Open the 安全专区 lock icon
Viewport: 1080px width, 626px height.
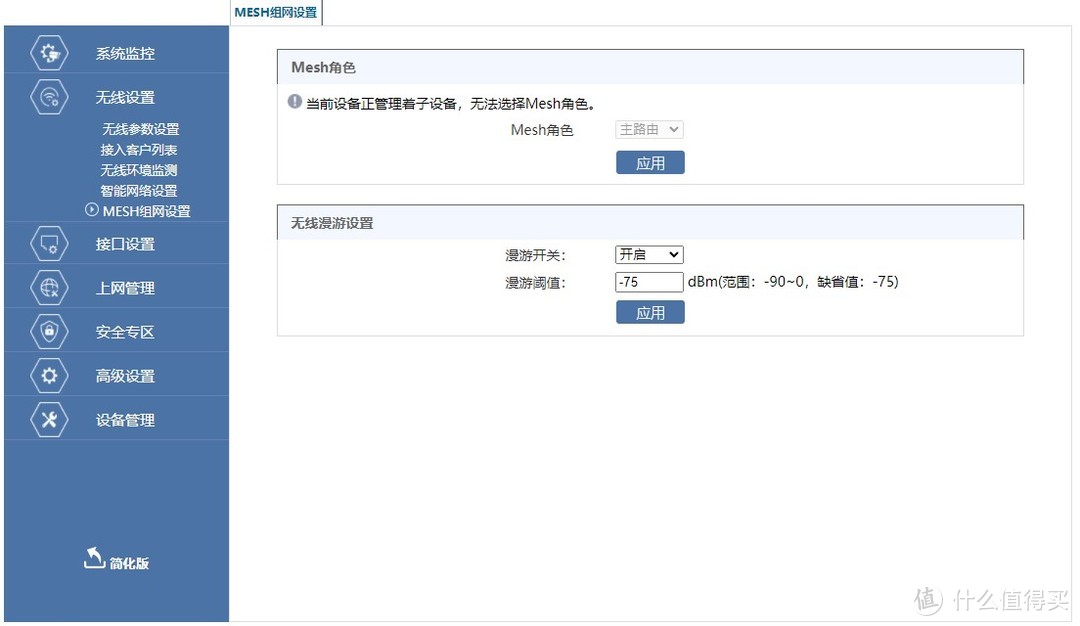48,331
